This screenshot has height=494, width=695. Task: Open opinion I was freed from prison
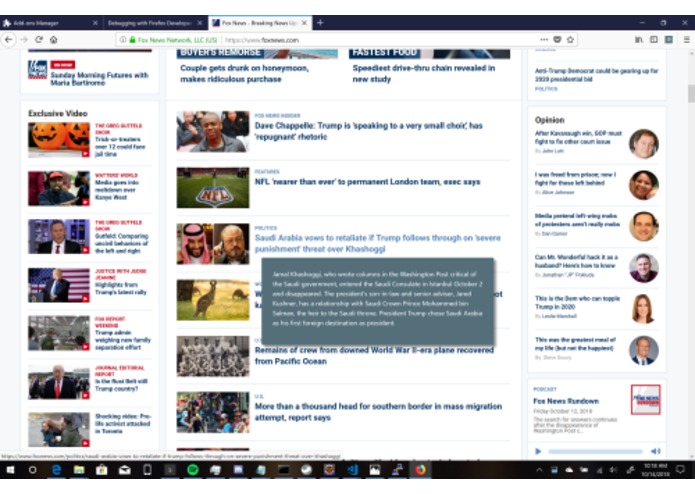point(575,179)
